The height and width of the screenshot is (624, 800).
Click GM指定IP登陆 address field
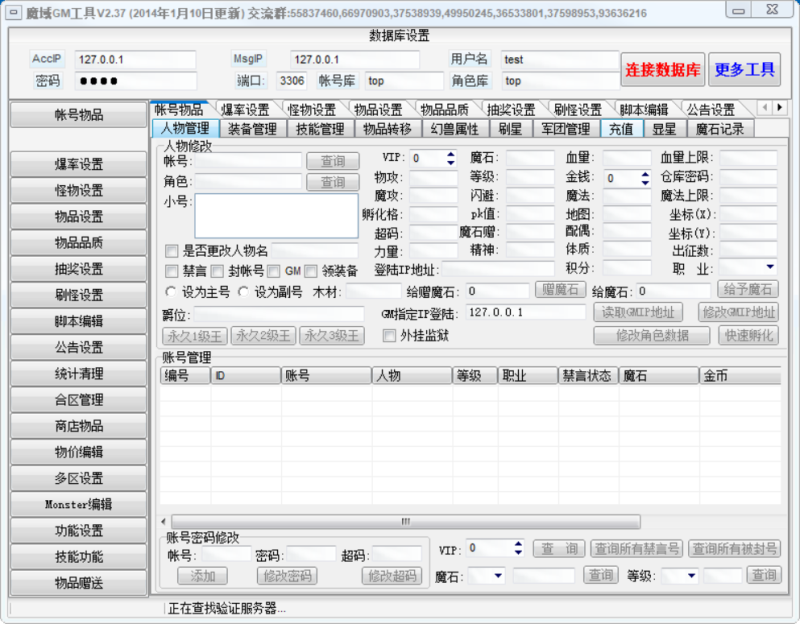pyautogui.click(x=526, y=312)
